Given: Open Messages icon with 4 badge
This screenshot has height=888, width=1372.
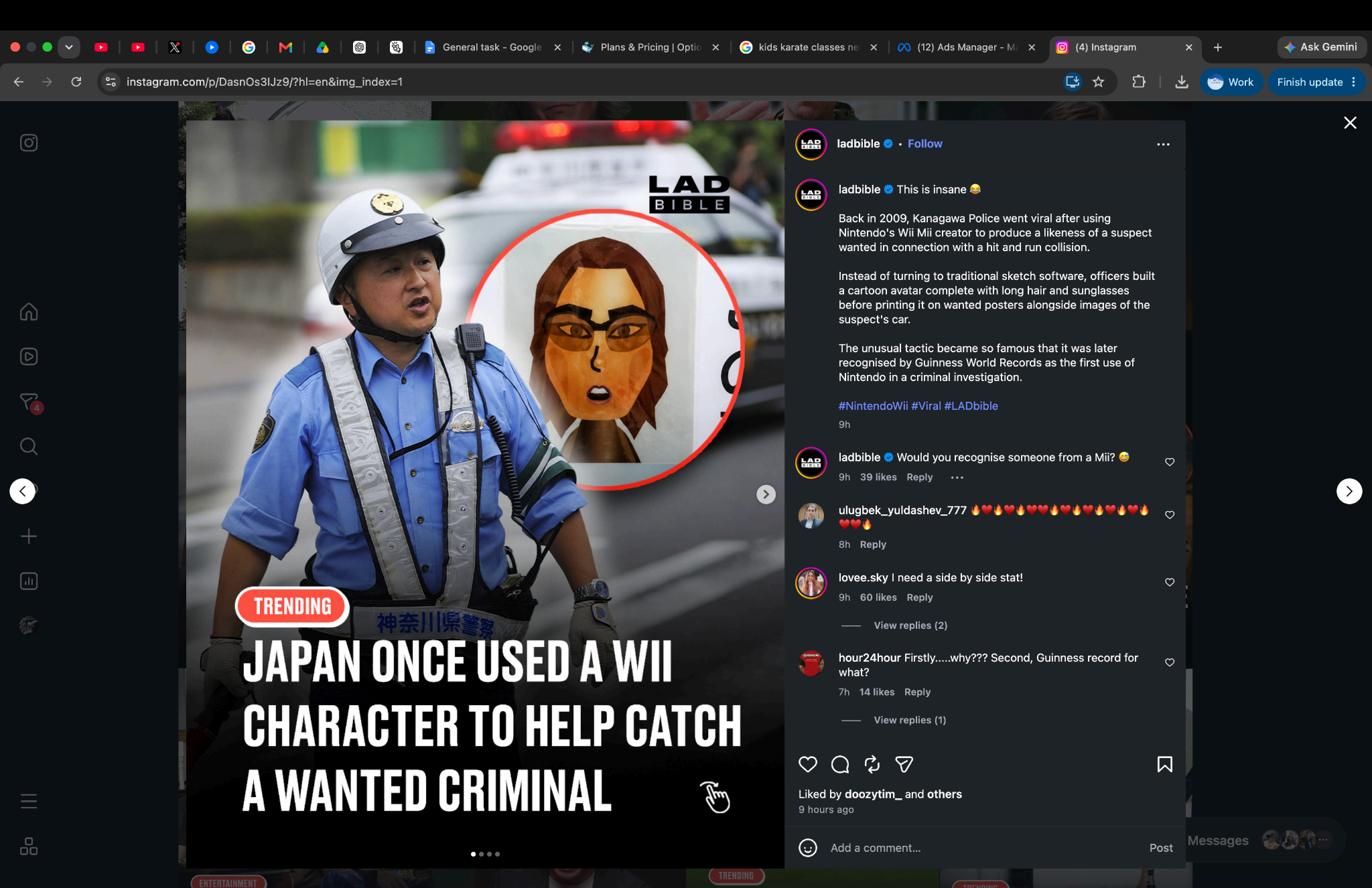Looking at the screenshot, I should 30,402.
